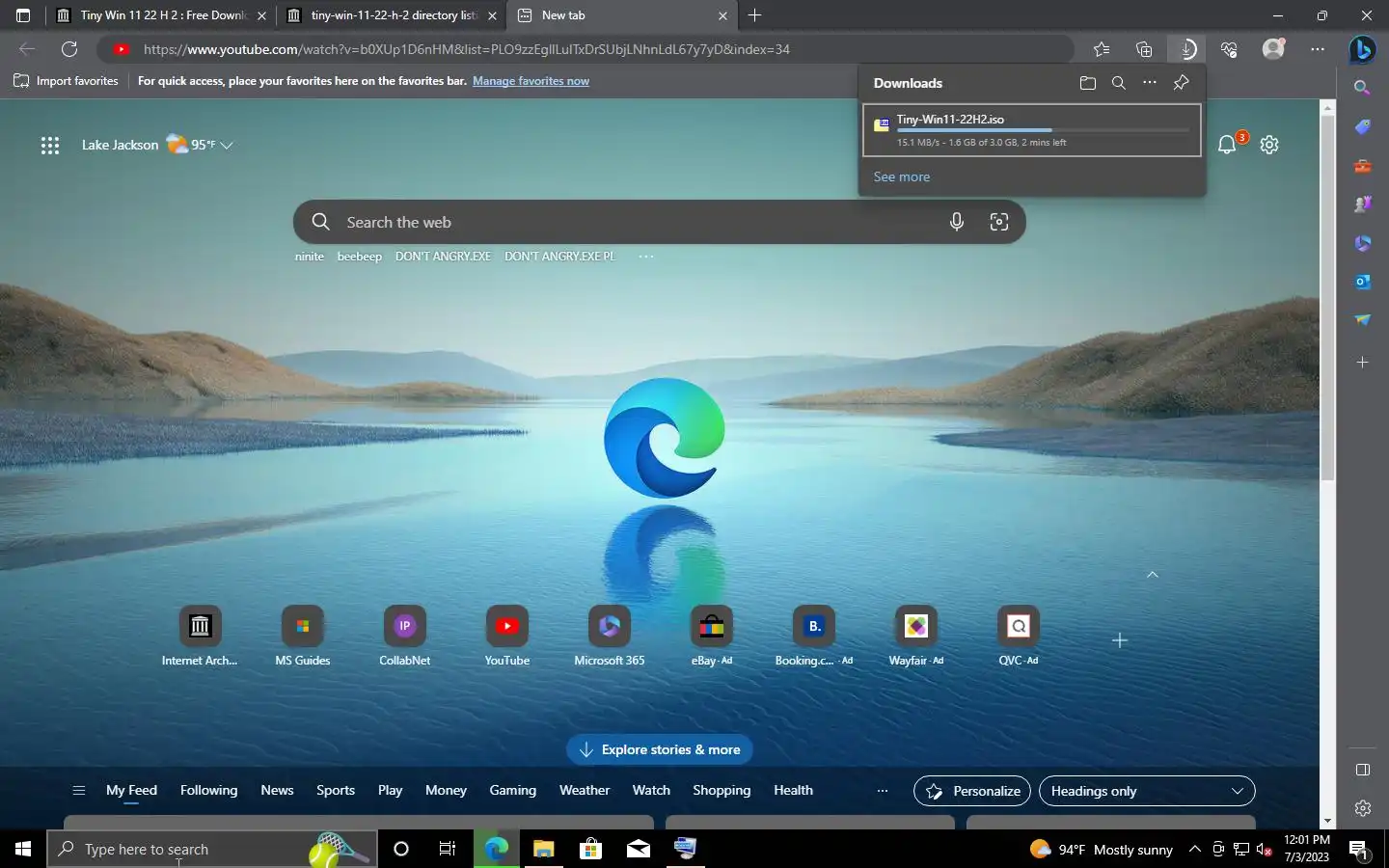Screen dimensions: 1389x868
Task: Click the Personalize button
Action: [x=972, y=791]
